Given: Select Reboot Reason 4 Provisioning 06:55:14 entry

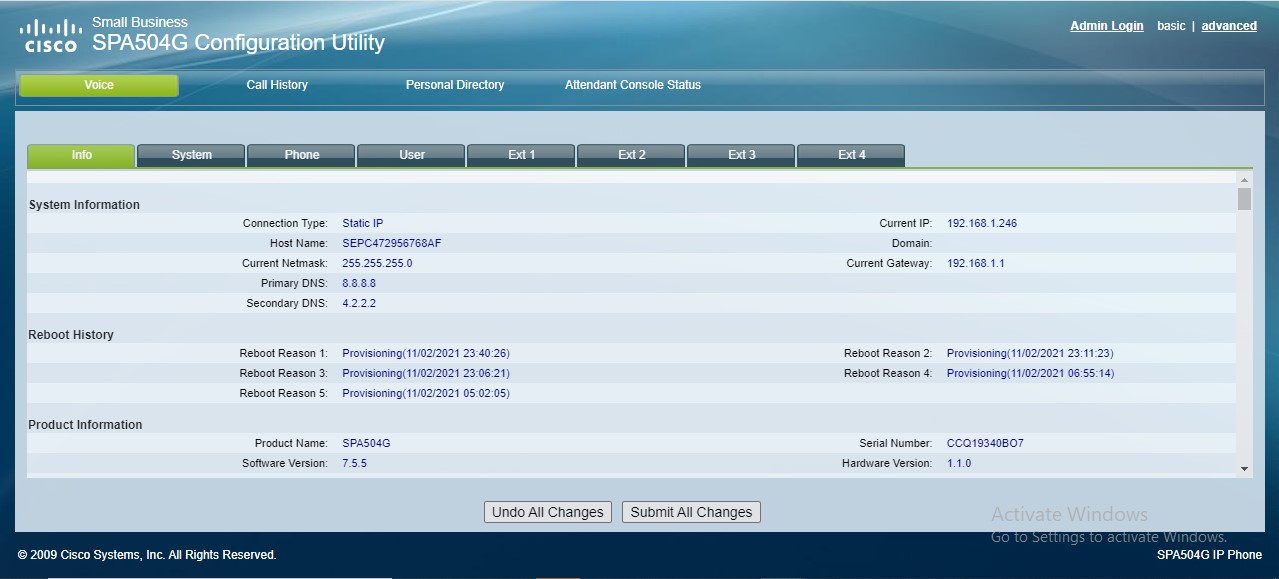Looking at the screenshot, I should coord(1031,373).
